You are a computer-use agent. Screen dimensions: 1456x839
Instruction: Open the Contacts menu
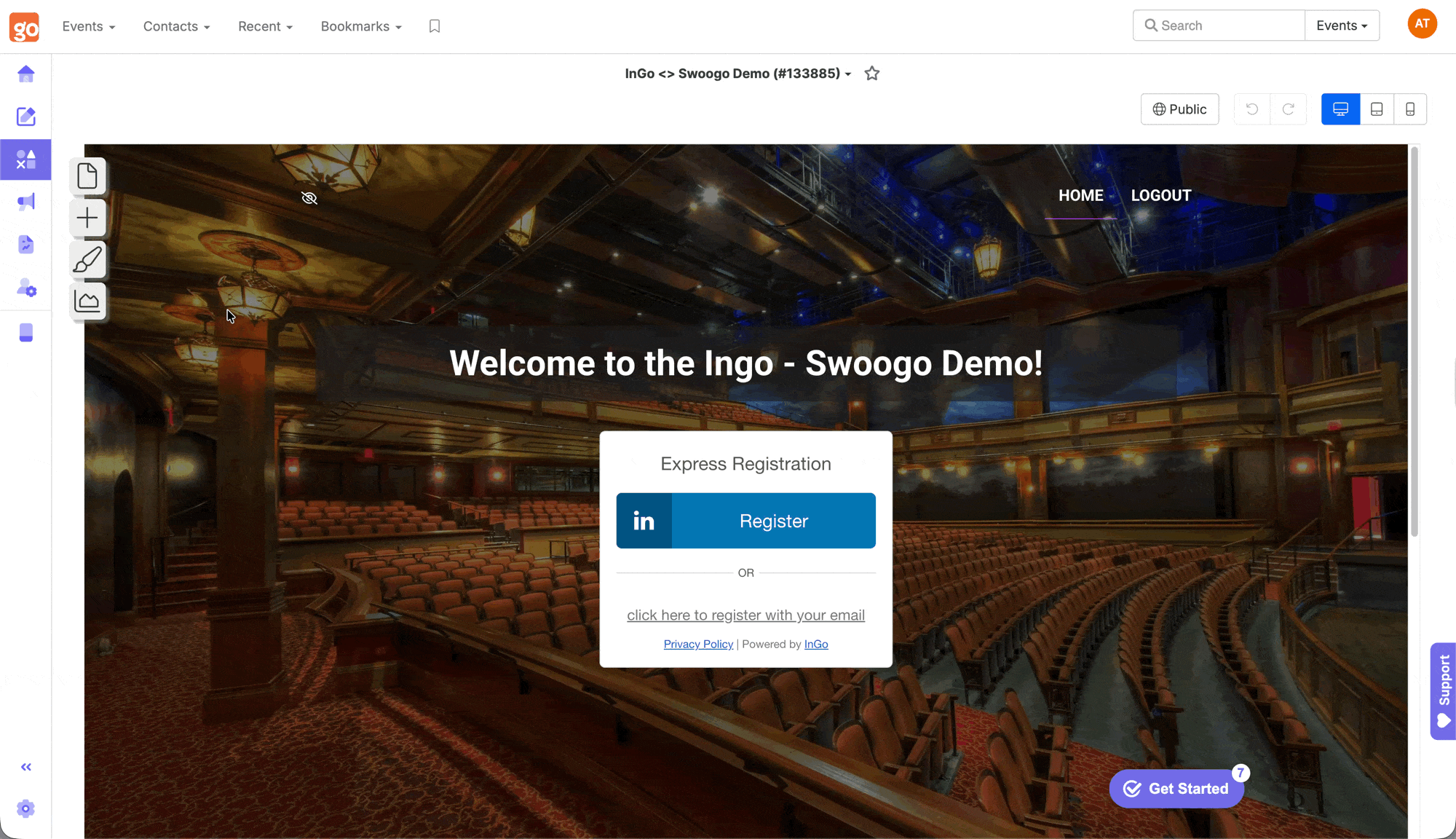click(176, 26)
